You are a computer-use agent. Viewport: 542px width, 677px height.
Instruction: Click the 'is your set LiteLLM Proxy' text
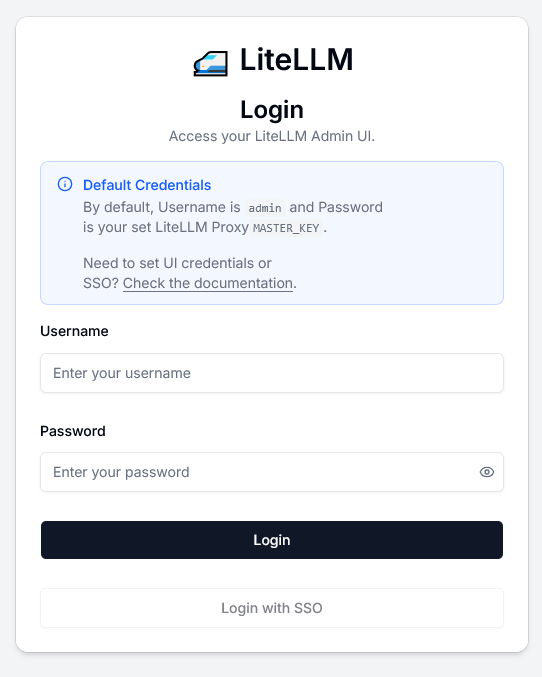166,227
